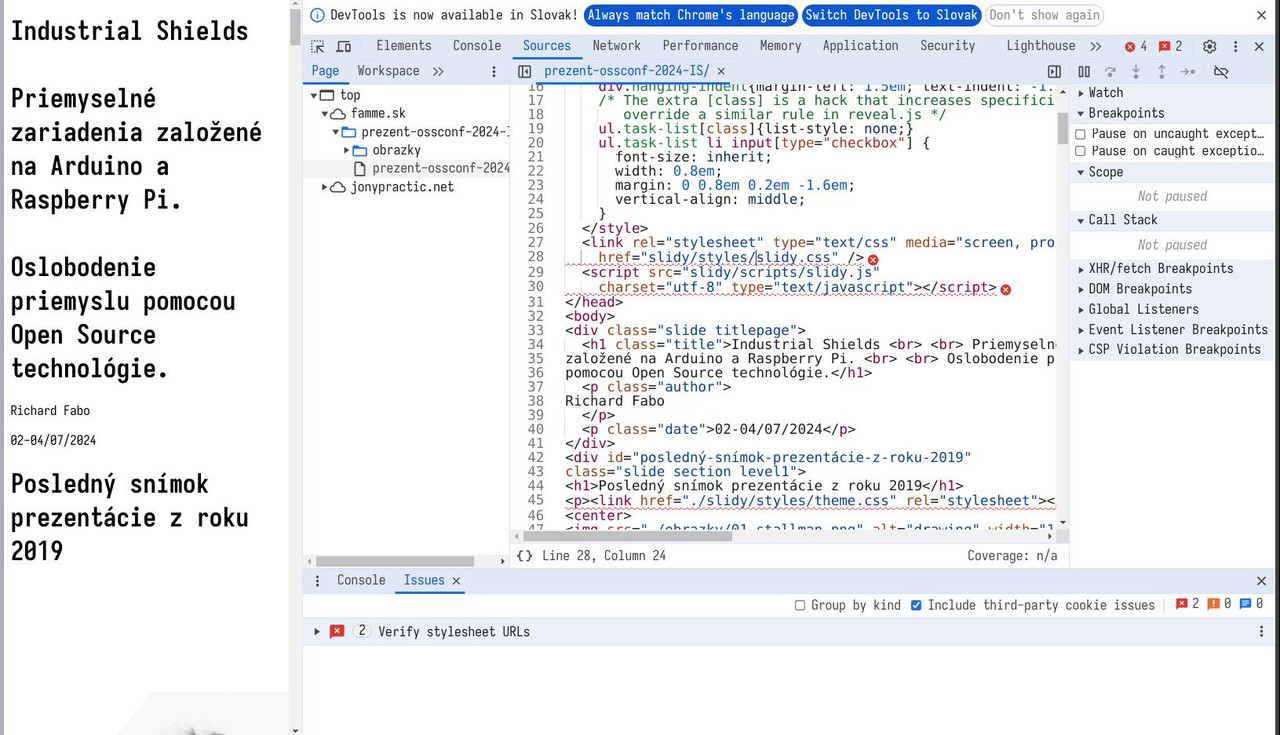Open the Performance tab
This screenshot has height=735, width=1280.
coord(700,46)
